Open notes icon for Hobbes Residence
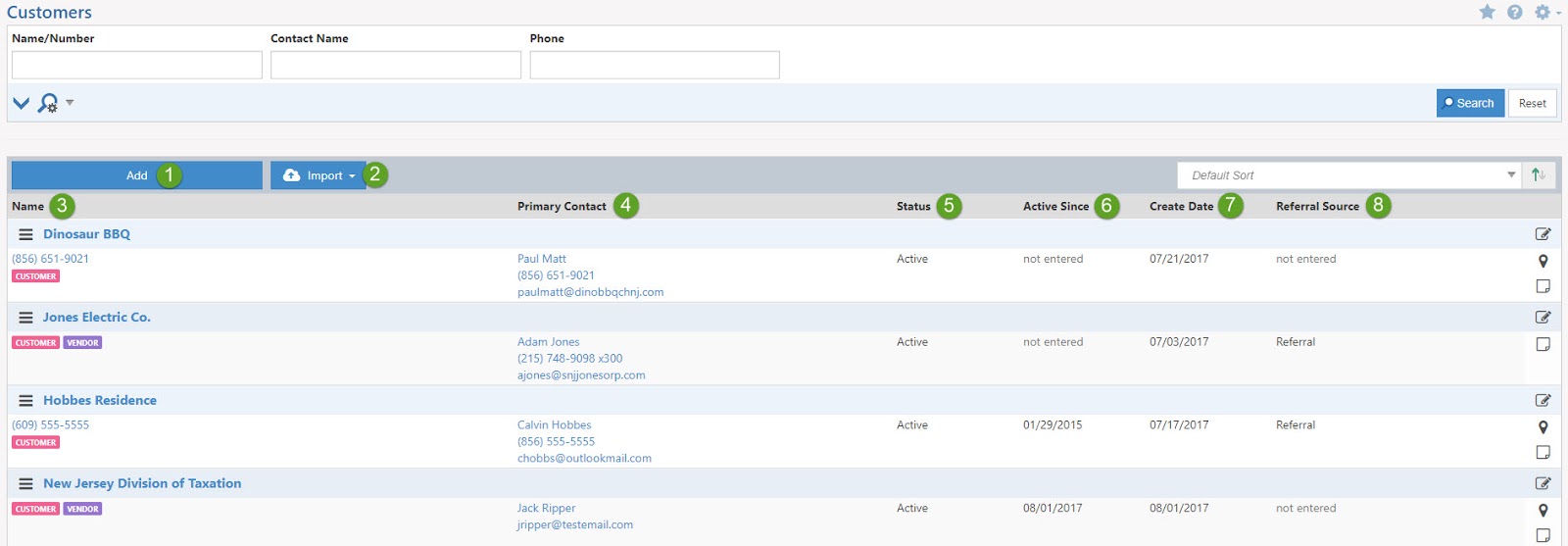1568x546 pixels. pyautogui.click(x=1543, y=452)
